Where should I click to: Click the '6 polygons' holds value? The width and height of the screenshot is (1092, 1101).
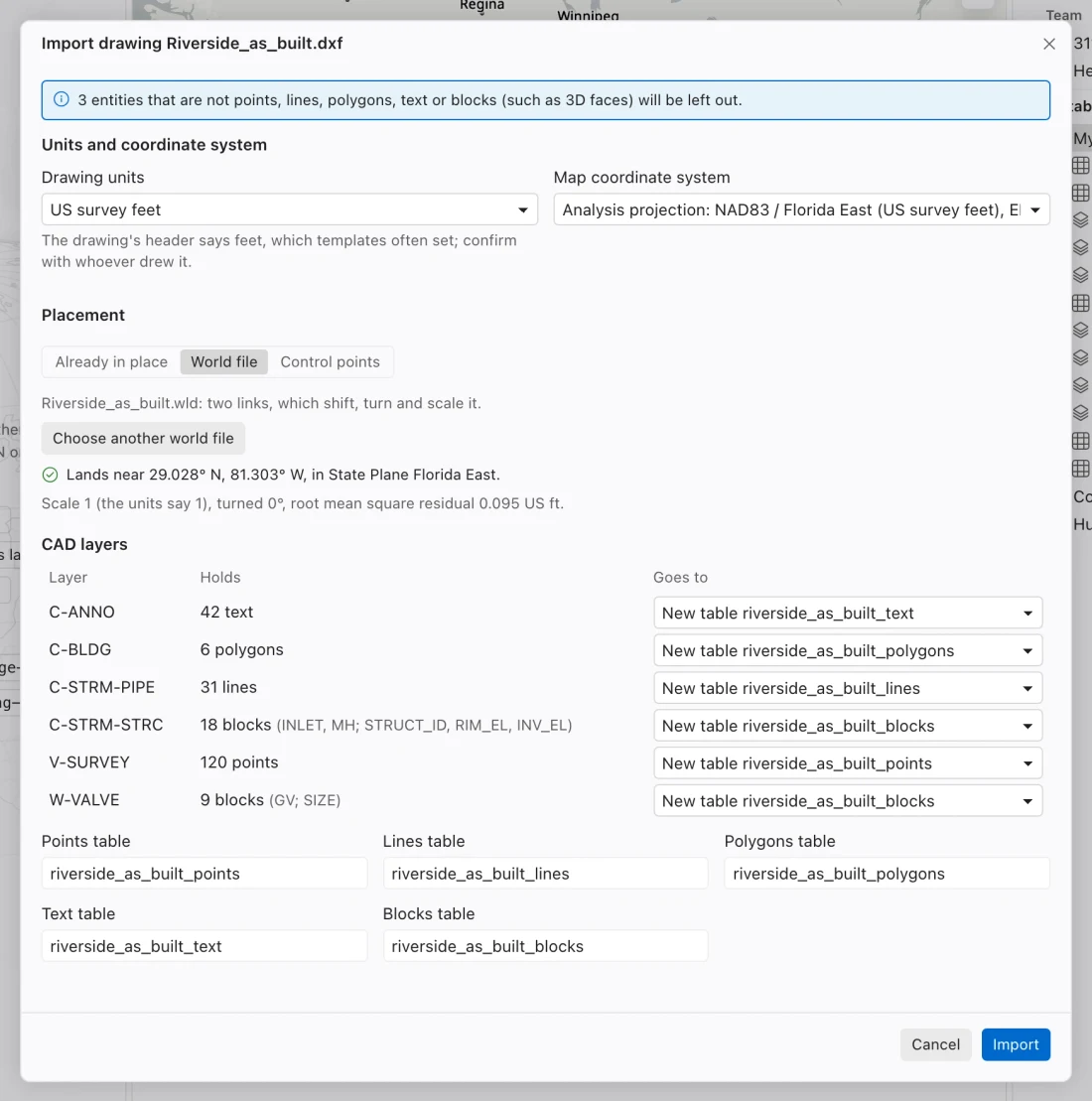tap(241, 649)
